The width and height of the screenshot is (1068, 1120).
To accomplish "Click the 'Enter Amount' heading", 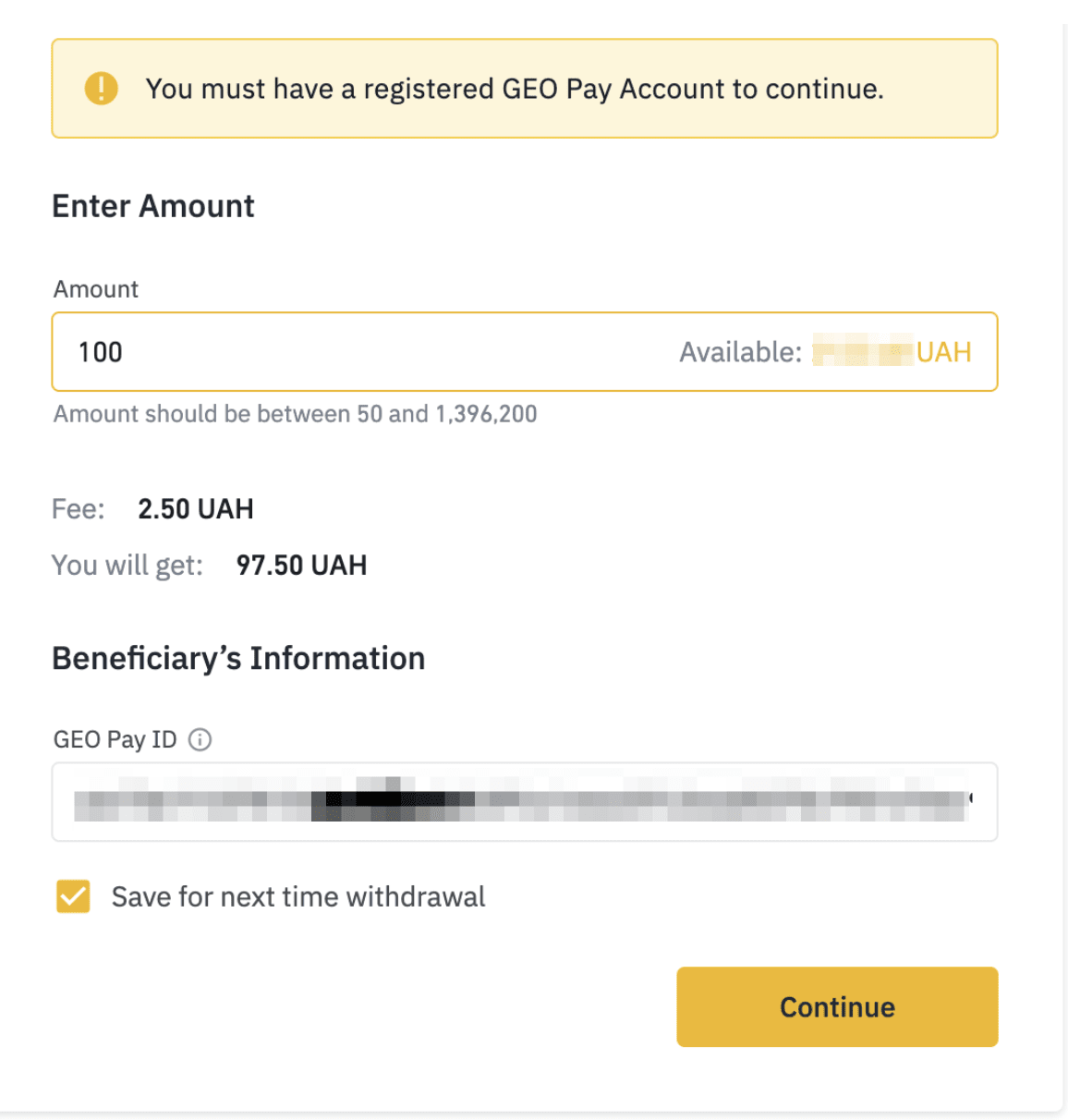I will coord(153,206).
